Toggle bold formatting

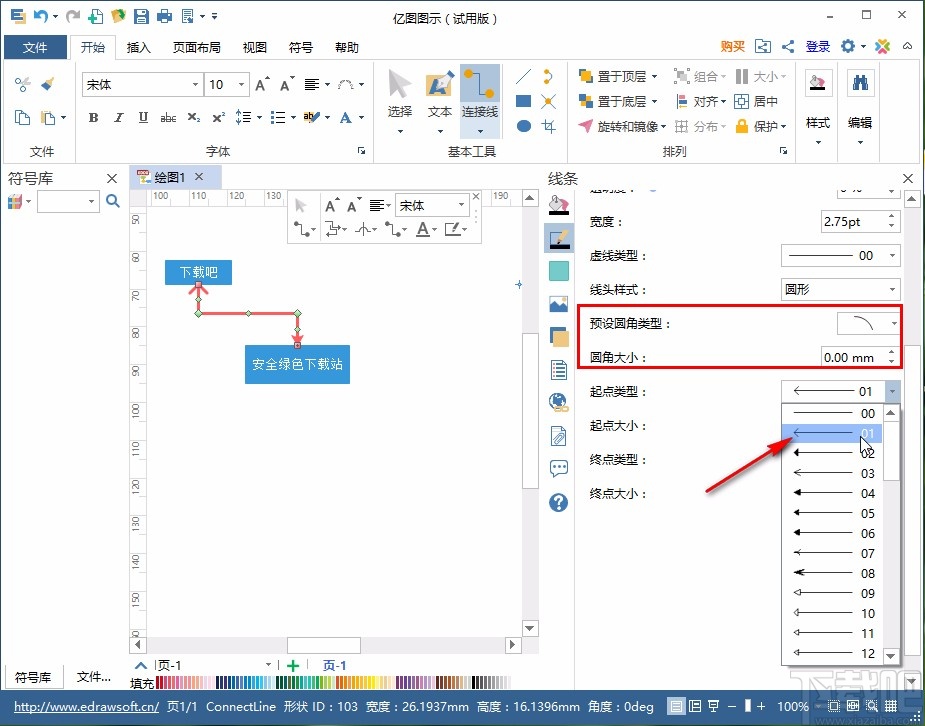coord(93,117)
